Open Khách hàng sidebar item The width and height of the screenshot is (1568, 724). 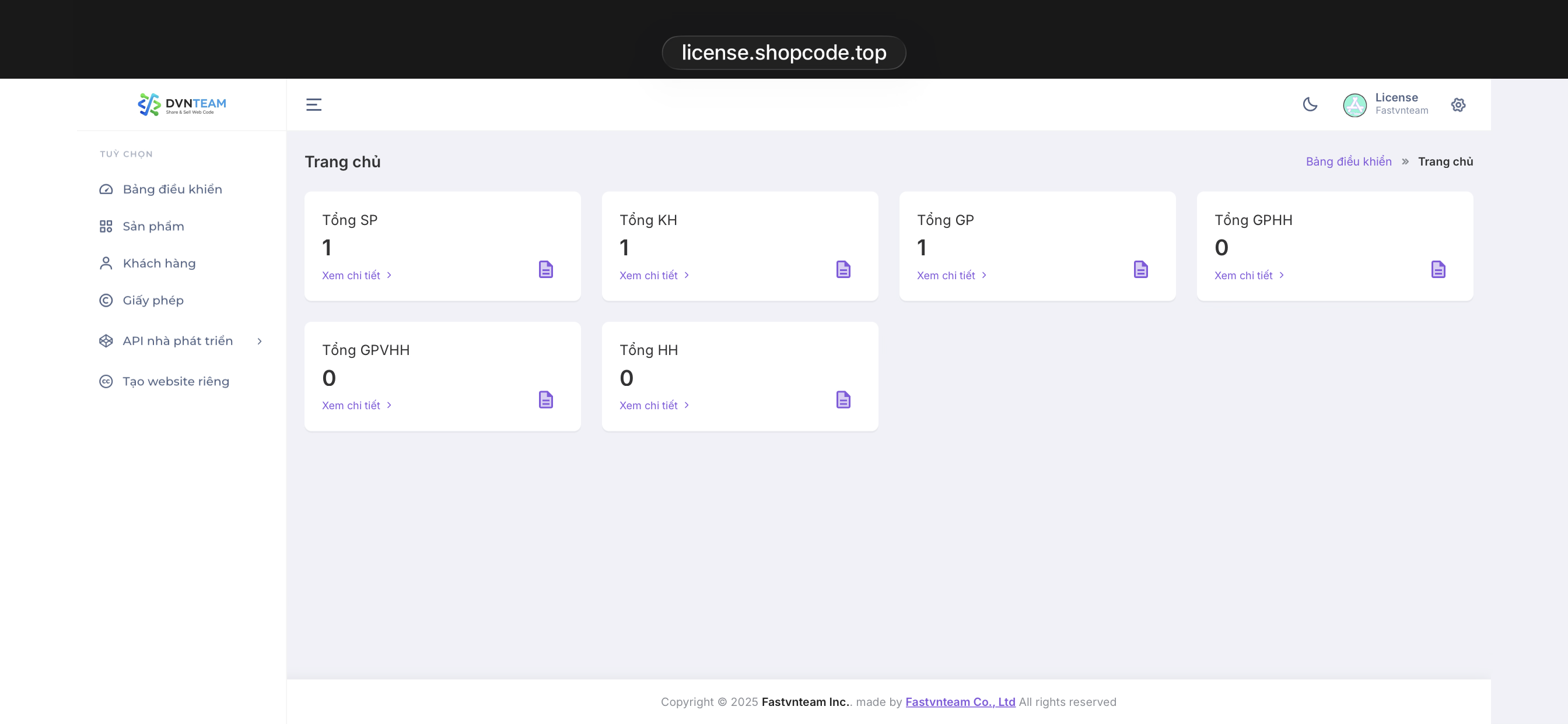pyautogui.click(x=159, y=263)
